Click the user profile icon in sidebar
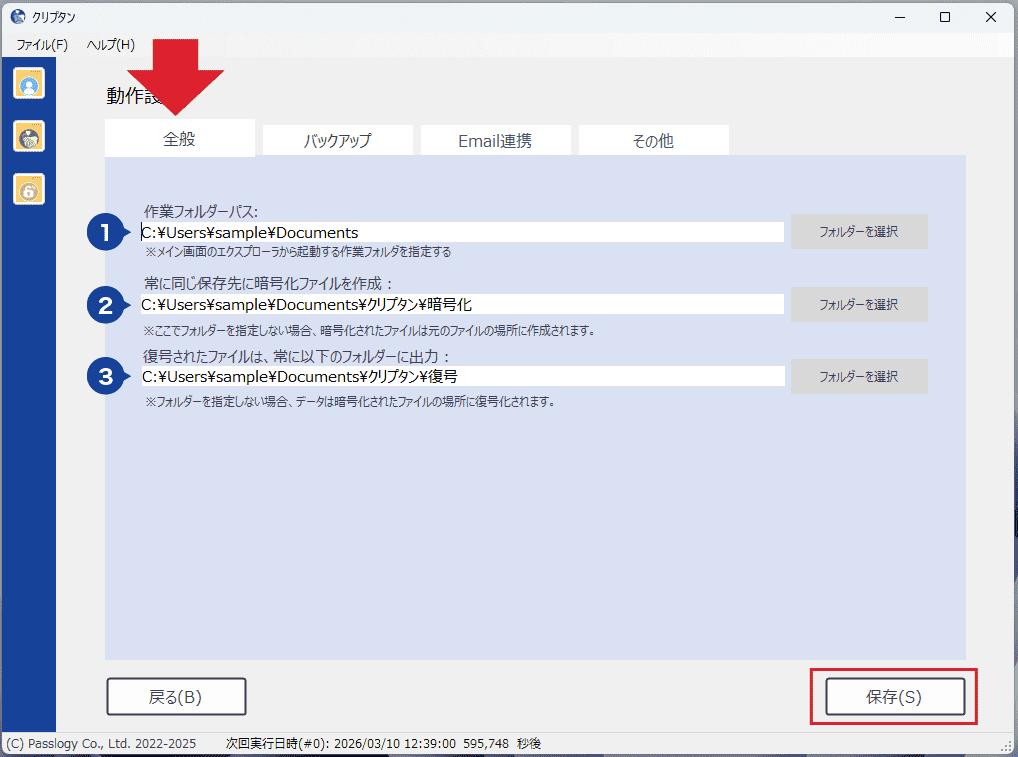This screenshot has height=757, width=1018. (x=29, y=84)
